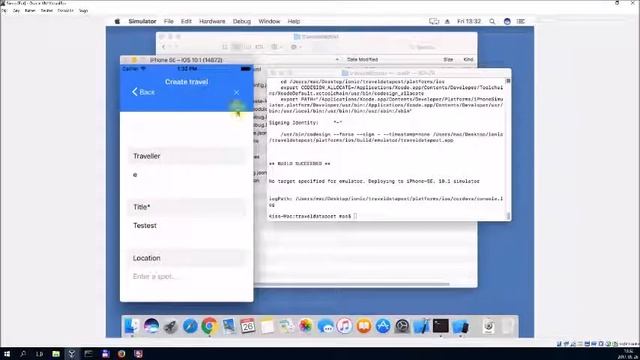
Task: Open the VirtualBox File menu at top left
Action: pos(4,11)
